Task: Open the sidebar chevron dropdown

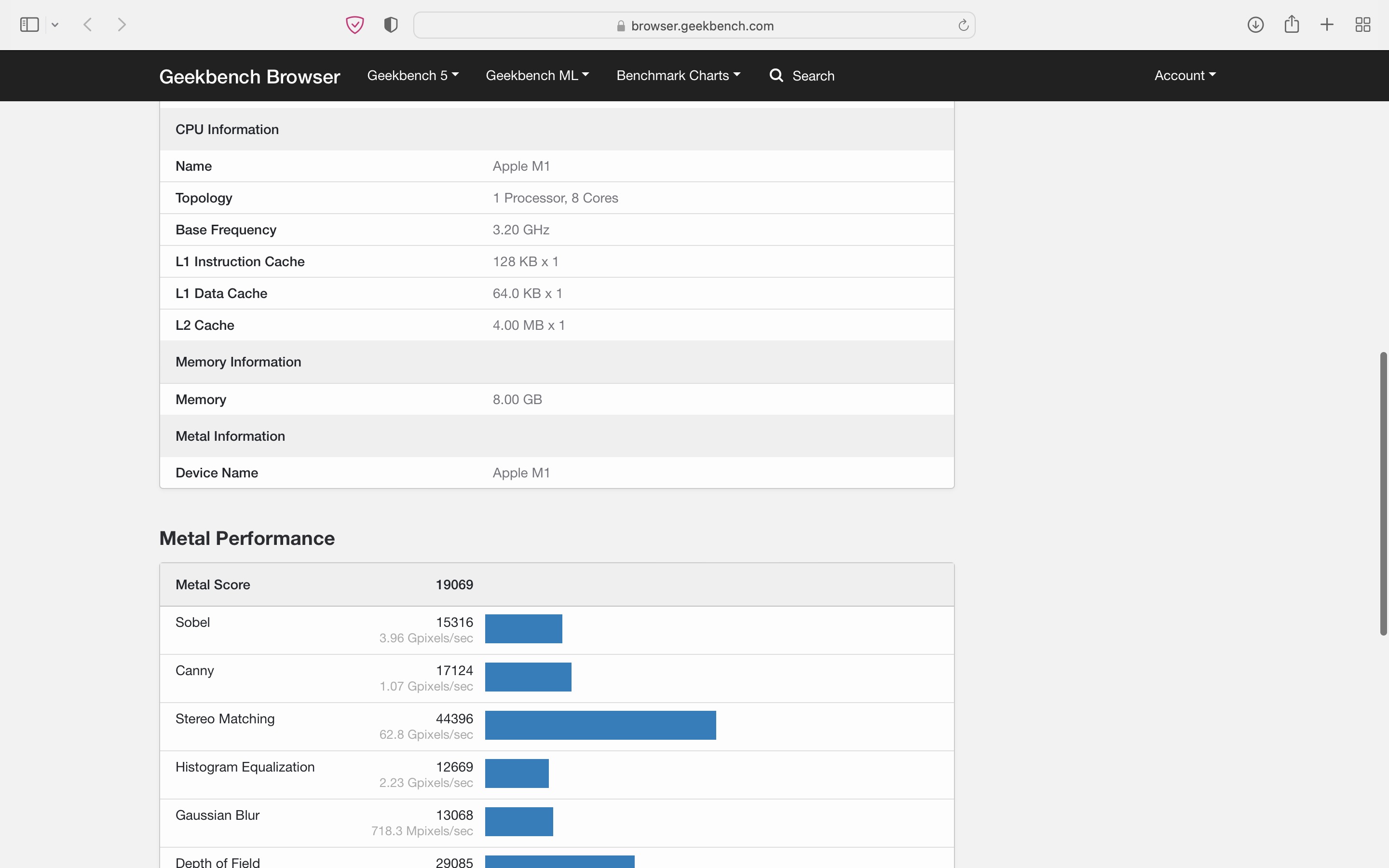Action: pyautogui.click(x=55, y=25)
